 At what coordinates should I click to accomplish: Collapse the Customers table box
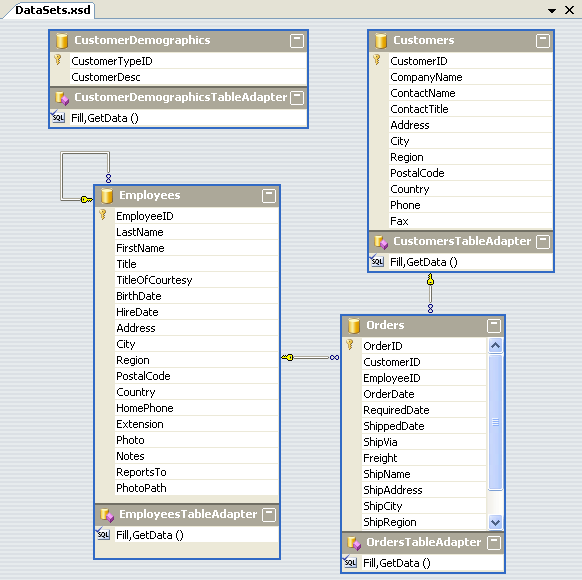543,41
